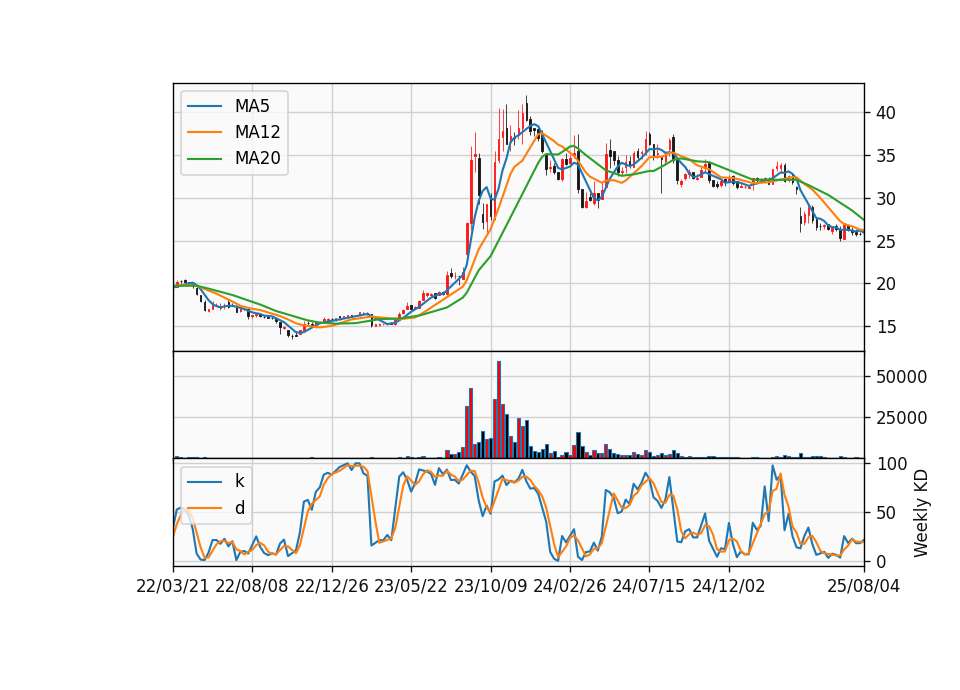Click the 22/03/21 date tick label
The height and width of the screenshot is (690, 960).
point(173,587)
